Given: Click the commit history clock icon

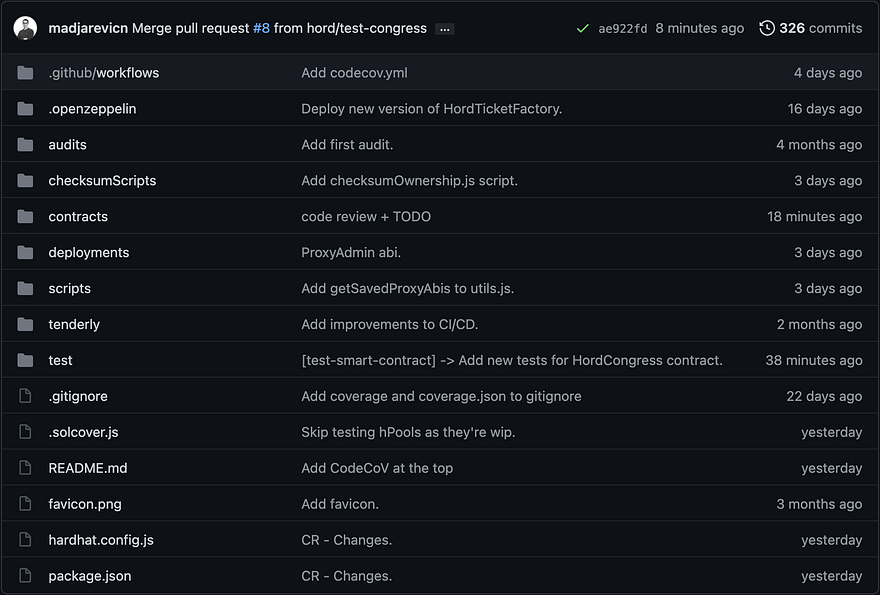Looking at the screenshot, I should pos(767,28).
